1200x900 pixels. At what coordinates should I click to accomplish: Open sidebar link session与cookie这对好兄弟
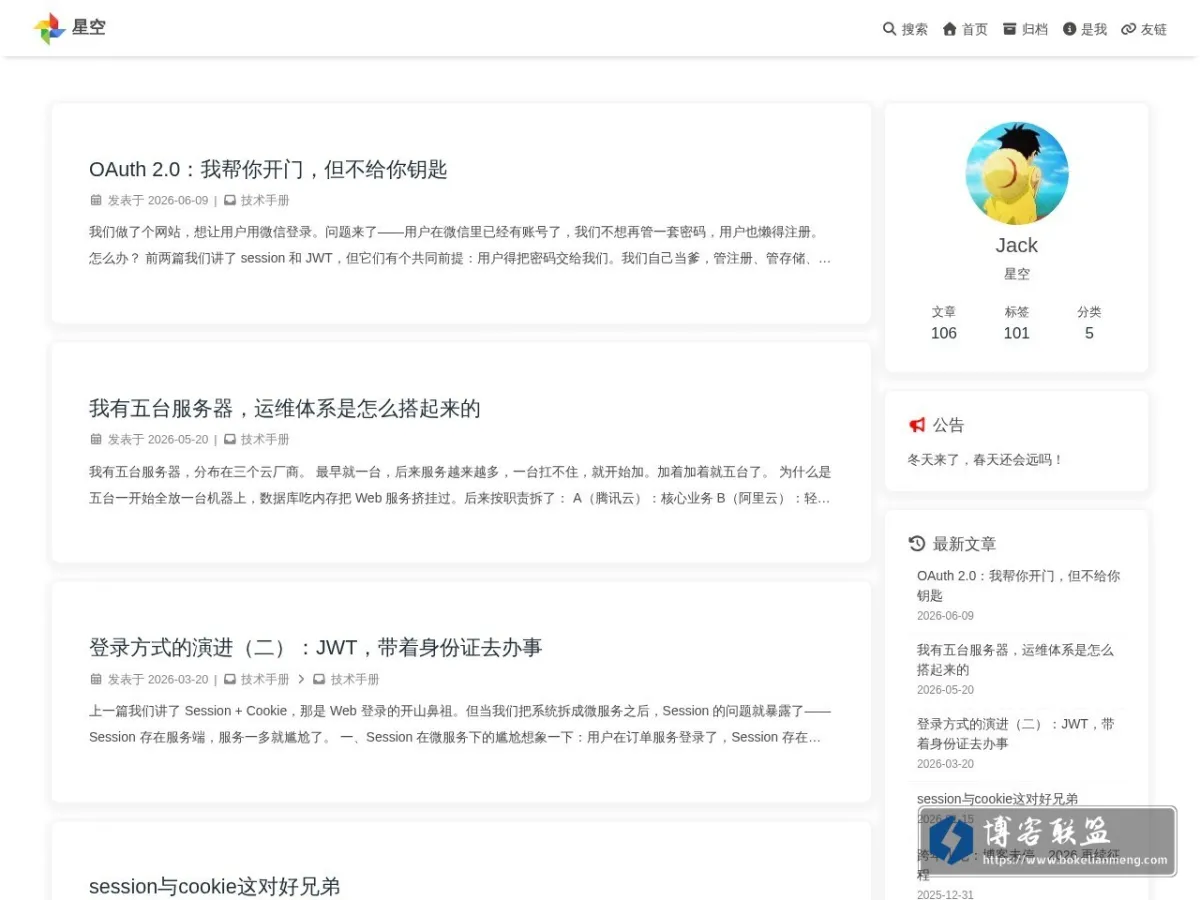[997, 799]
